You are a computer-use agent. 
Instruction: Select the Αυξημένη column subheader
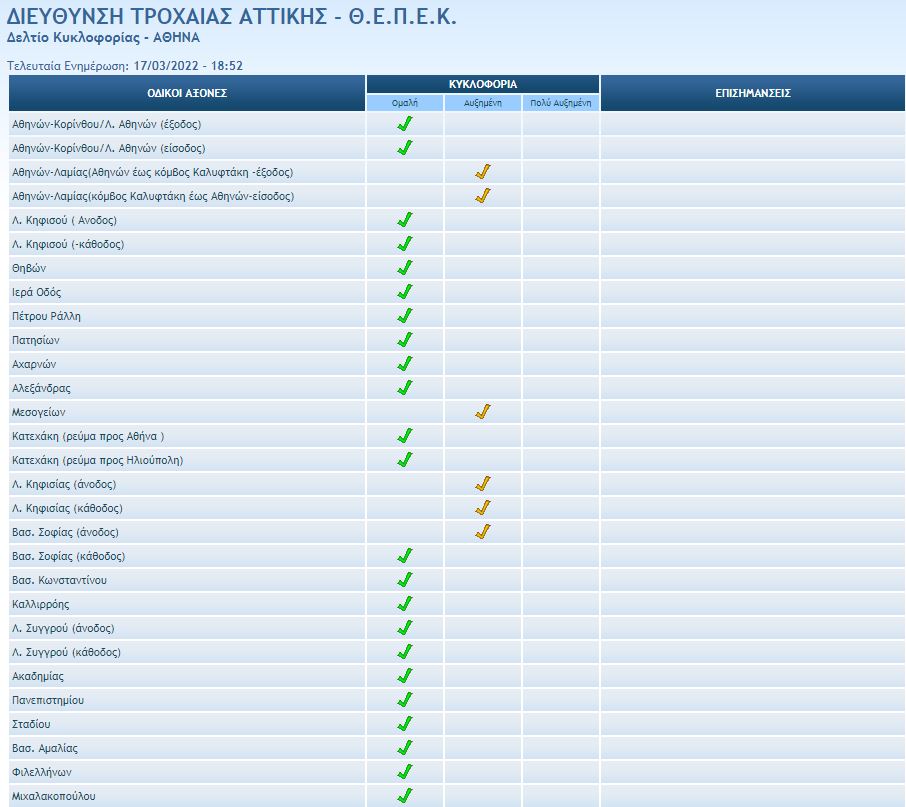click(x=483, y=103)
